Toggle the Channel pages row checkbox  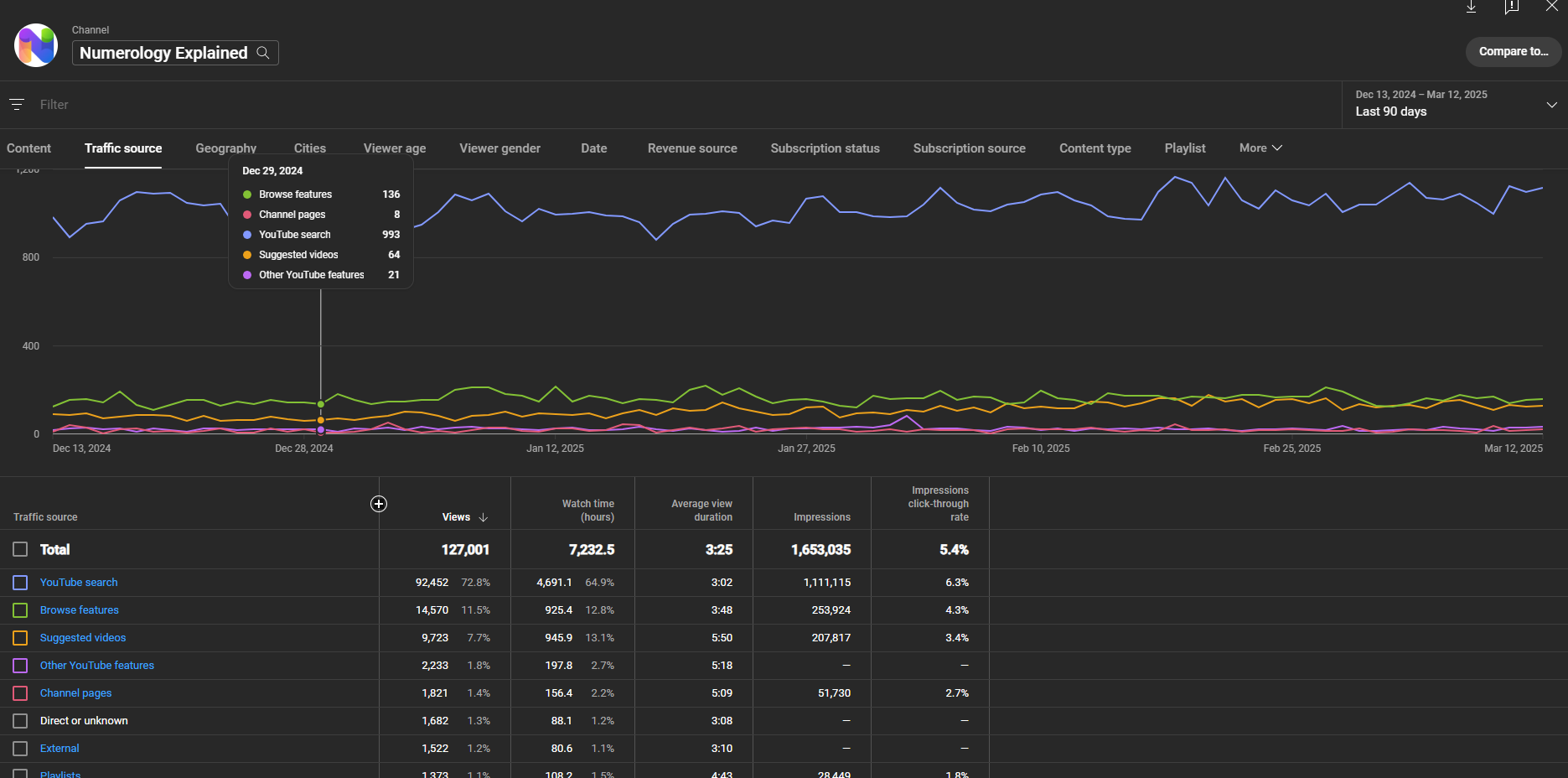[x=20, y=693]
